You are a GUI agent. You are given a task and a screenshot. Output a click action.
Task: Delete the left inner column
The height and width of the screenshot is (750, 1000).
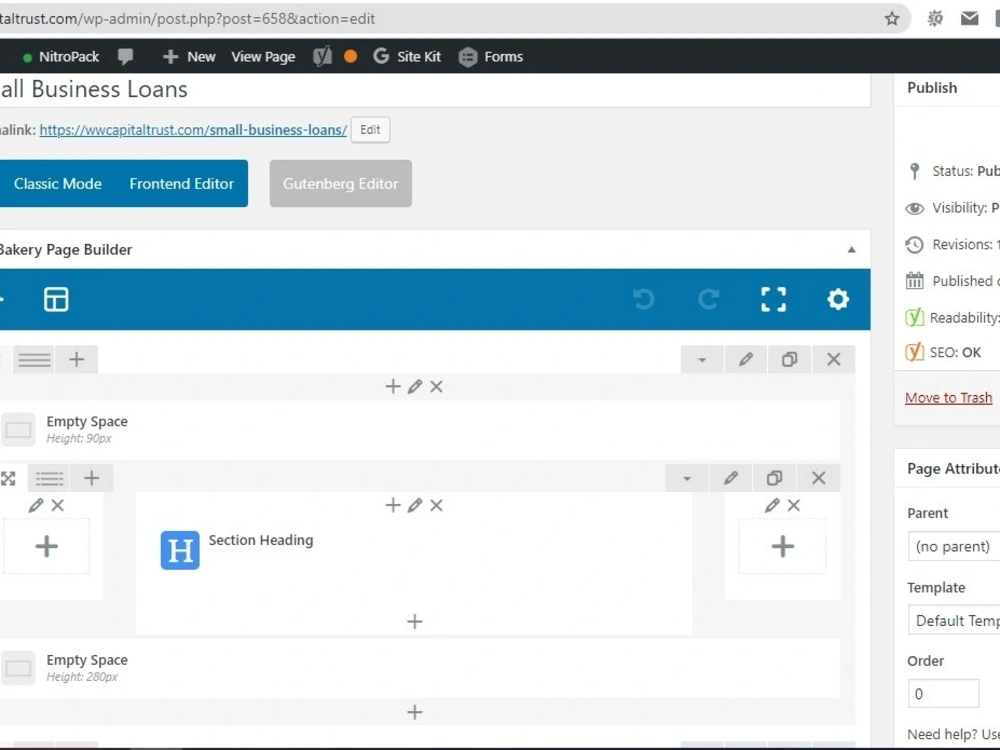point(58,505)
